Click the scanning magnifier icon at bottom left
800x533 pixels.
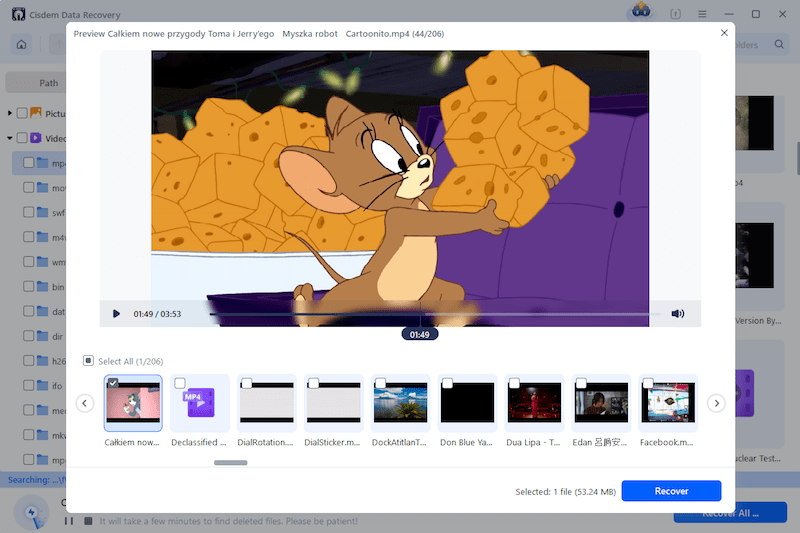click(x=32, y=514)
